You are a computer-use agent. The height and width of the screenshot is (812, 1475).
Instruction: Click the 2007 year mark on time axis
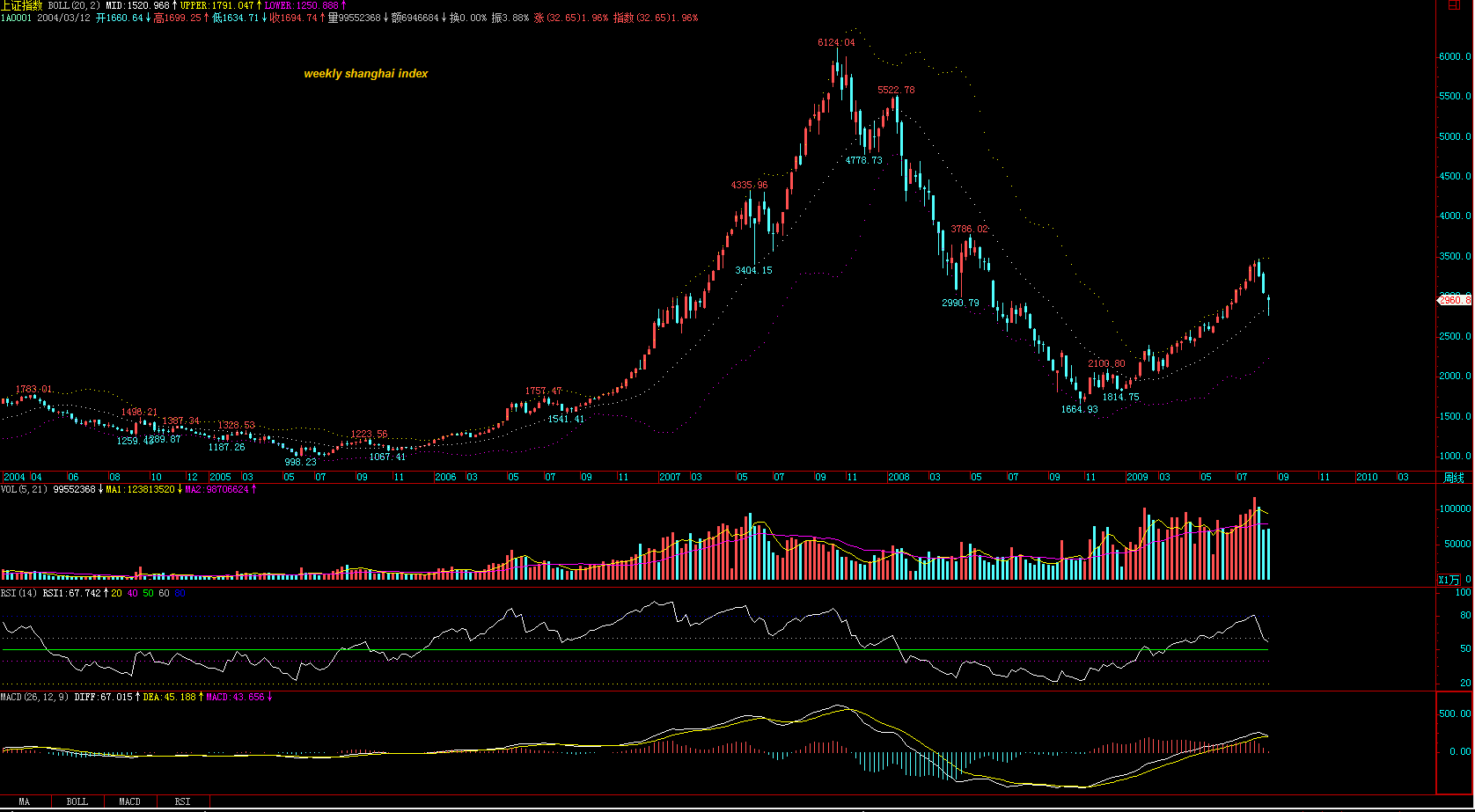[670, 477]
